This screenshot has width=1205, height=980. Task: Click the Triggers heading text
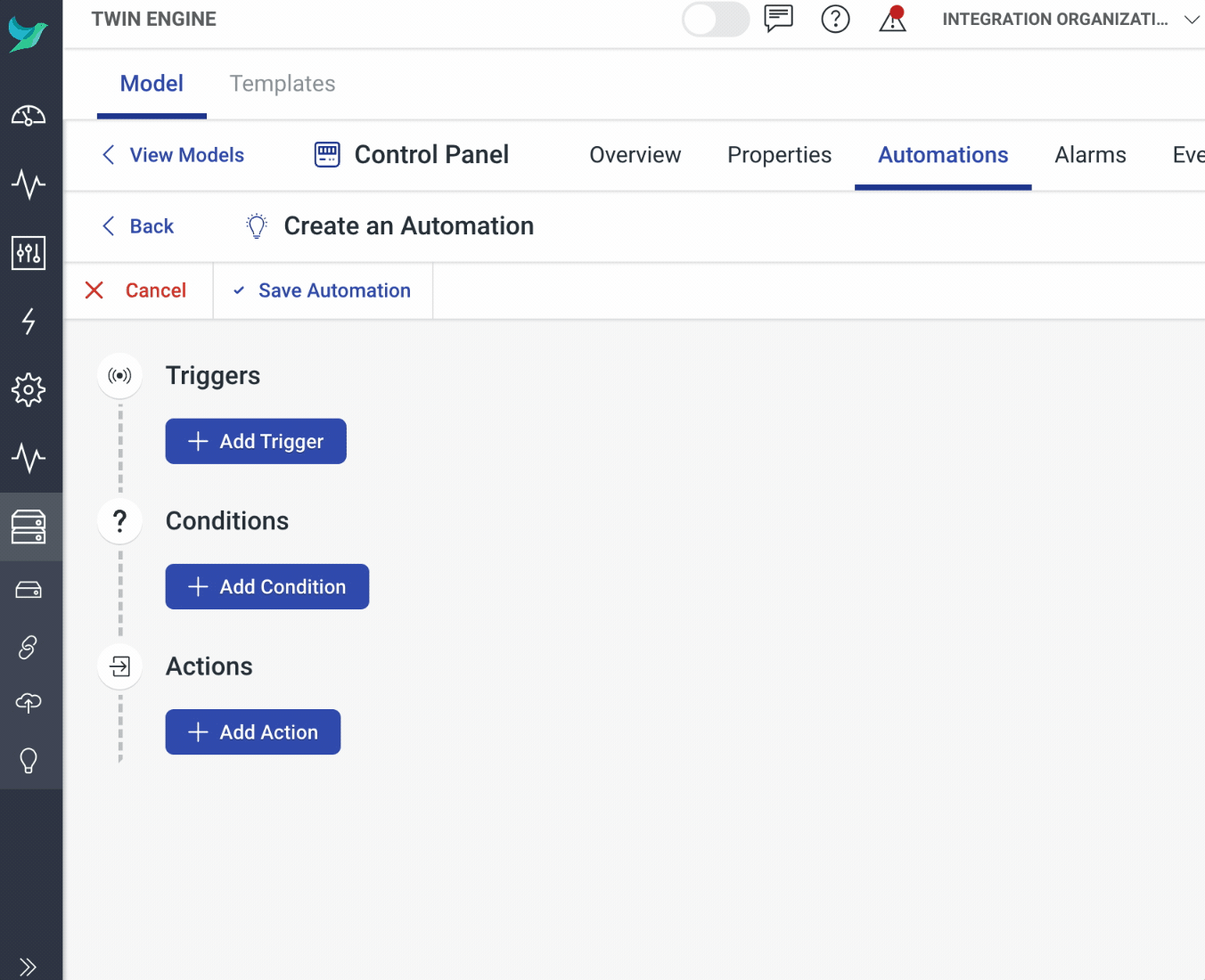[x=213, y=376]
